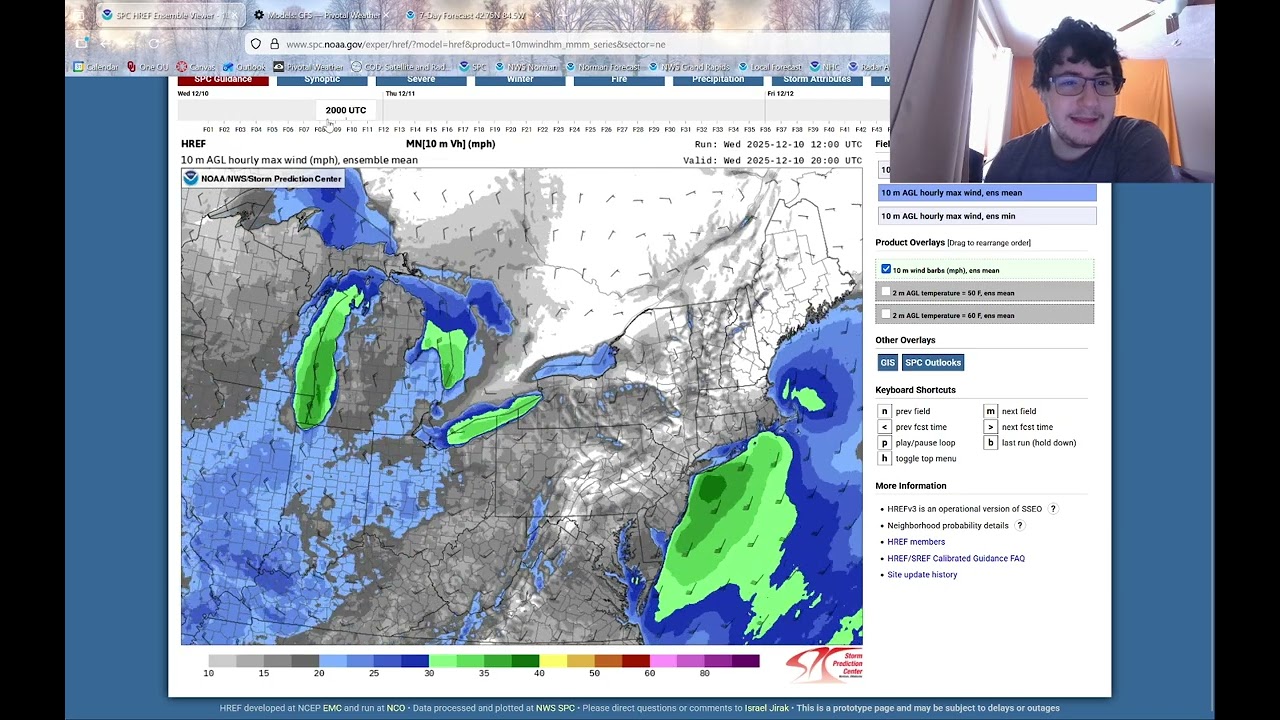This screenshot has height=720, width=1280.
Task: Click the '>' next fcst time key
Action: (x=990, y=427)
